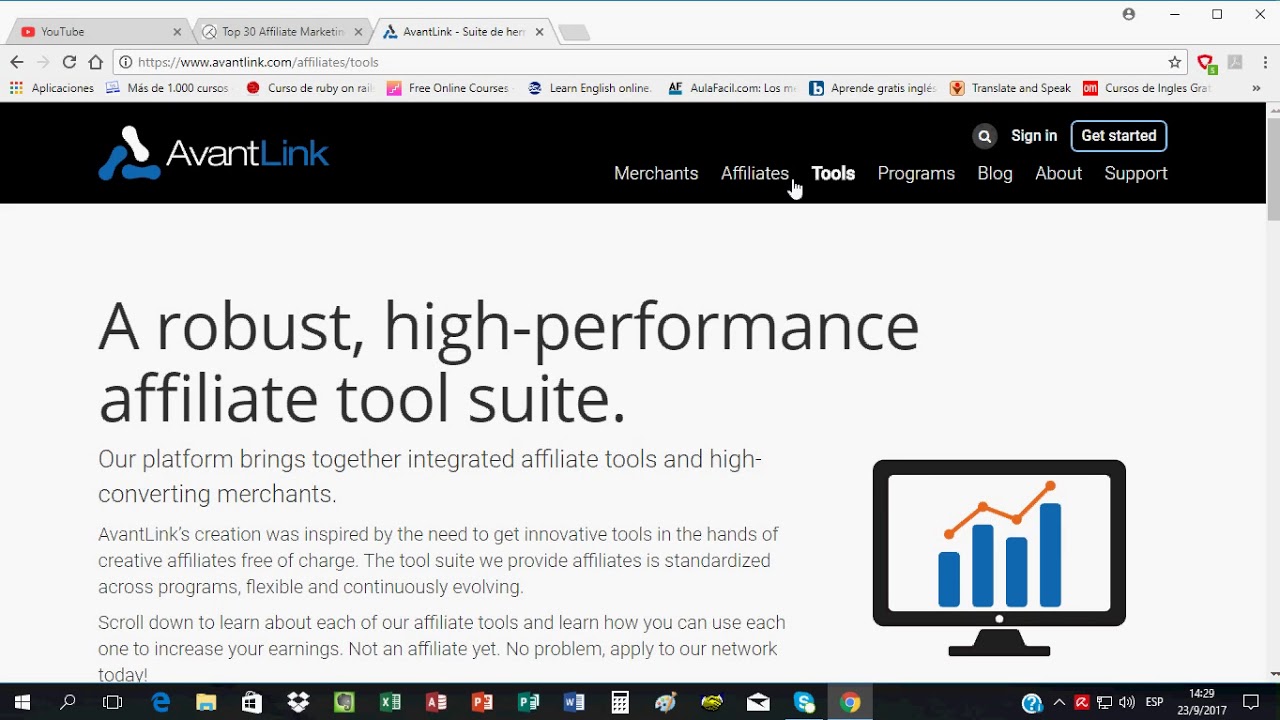The height and width of the screenshot is (720, 1280).
Task: Click the monitor chart illustration
Action: [x=999, y=558]
